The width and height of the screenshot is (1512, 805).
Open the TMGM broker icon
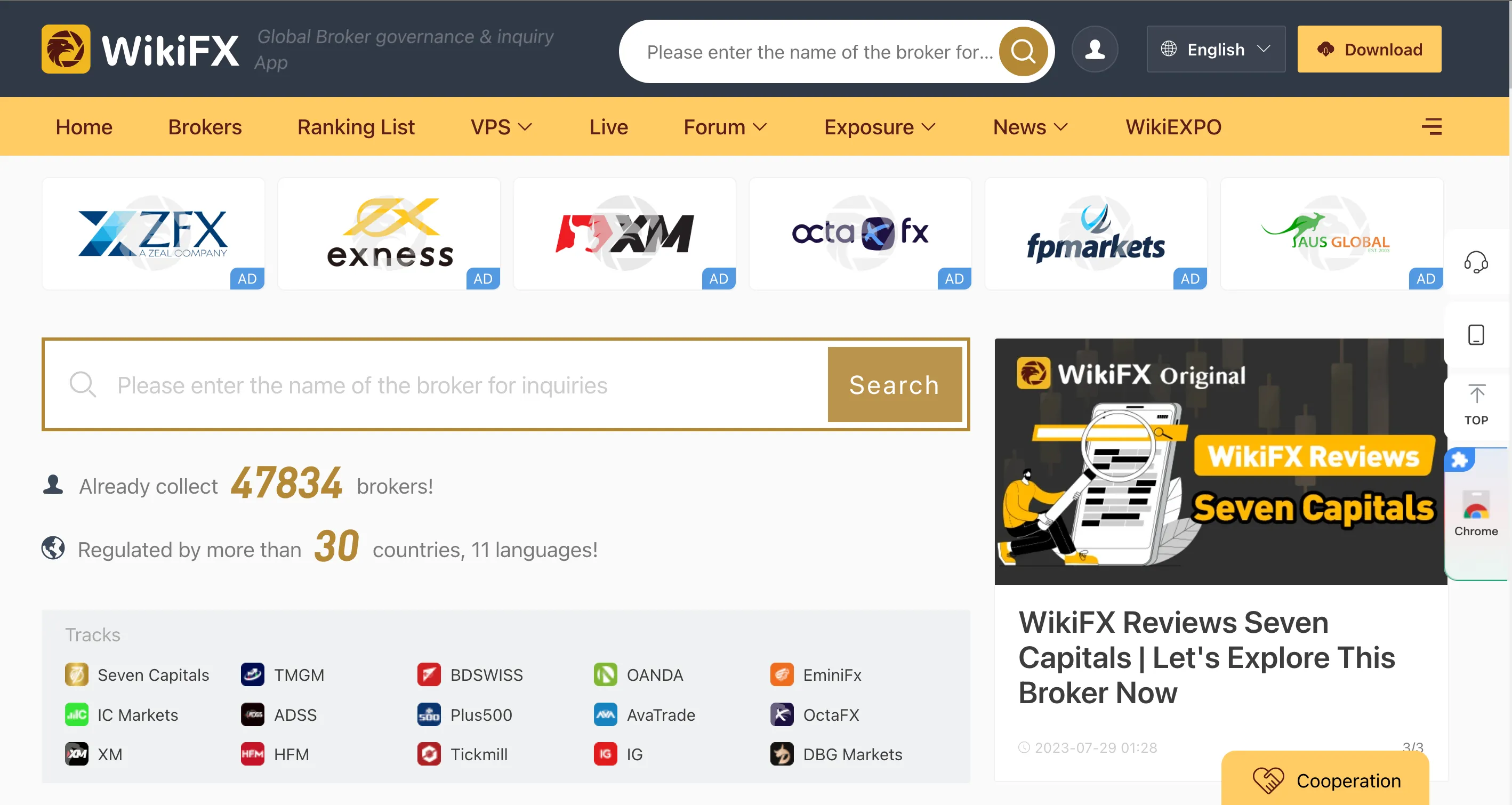253,675
